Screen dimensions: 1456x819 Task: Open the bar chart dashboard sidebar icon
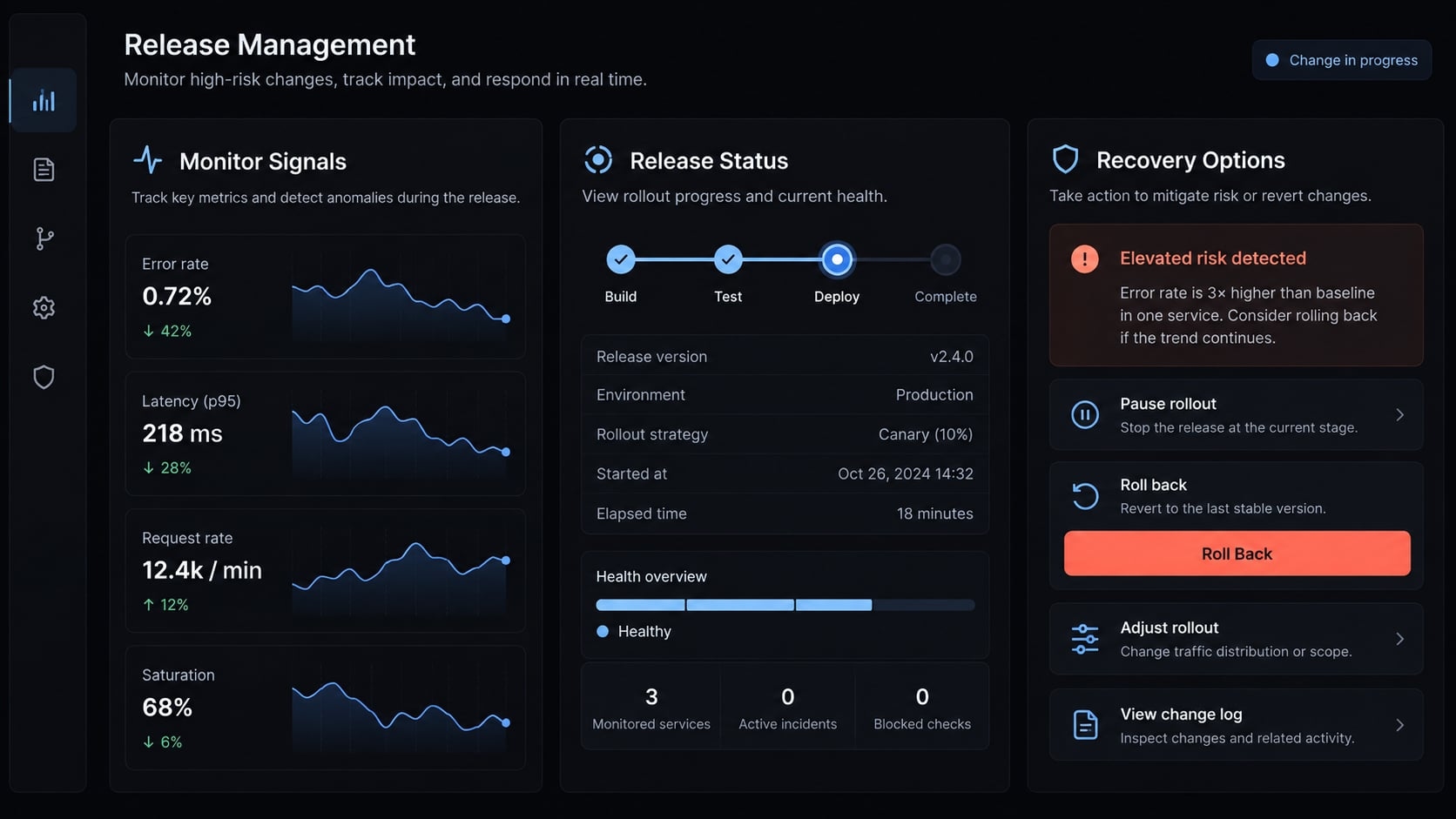[x=44, y=100]
